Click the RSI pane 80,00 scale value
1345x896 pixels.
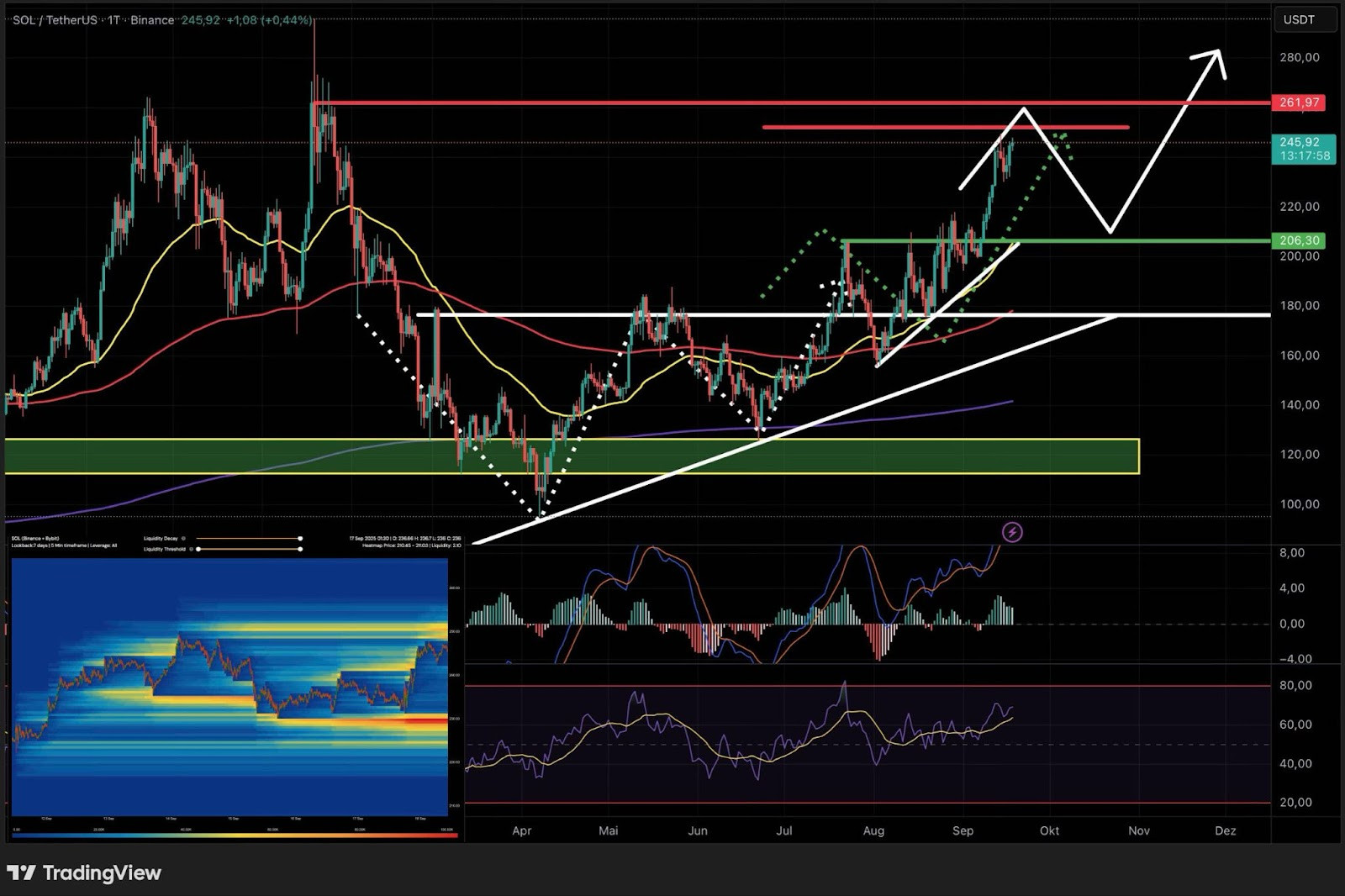click(x=1295, y=685)
